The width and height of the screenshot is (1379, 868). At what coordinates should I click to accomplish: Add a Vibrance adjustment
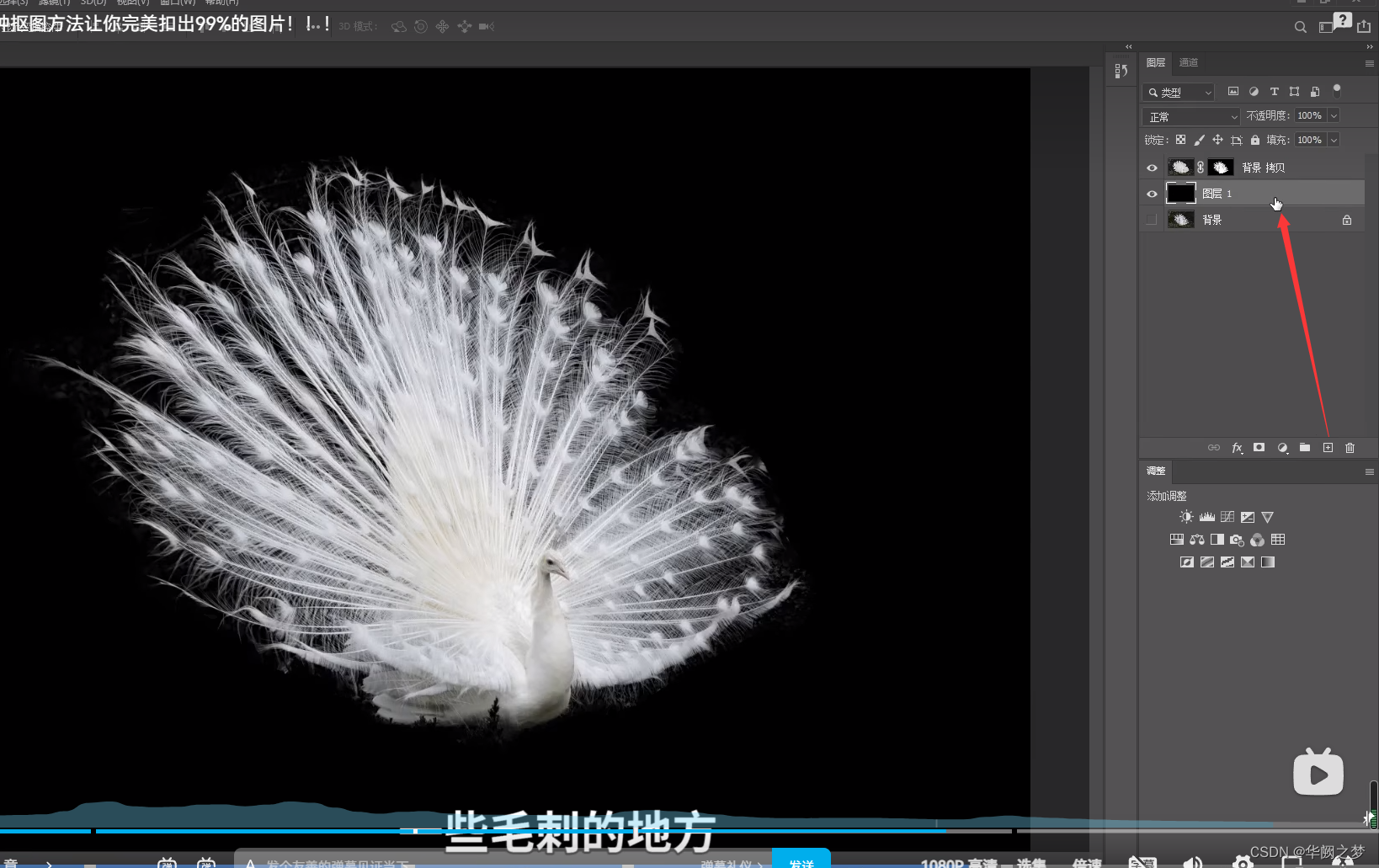point(1267,517)
